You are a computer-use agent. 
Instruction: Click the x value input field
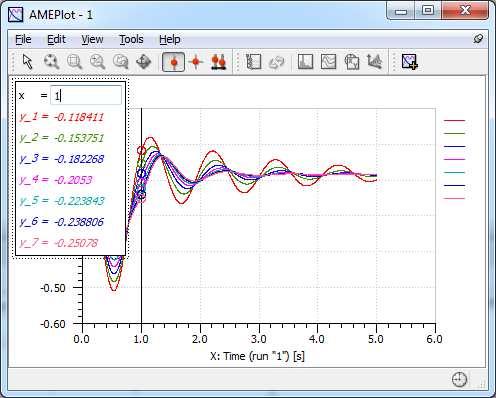[86, 96]
